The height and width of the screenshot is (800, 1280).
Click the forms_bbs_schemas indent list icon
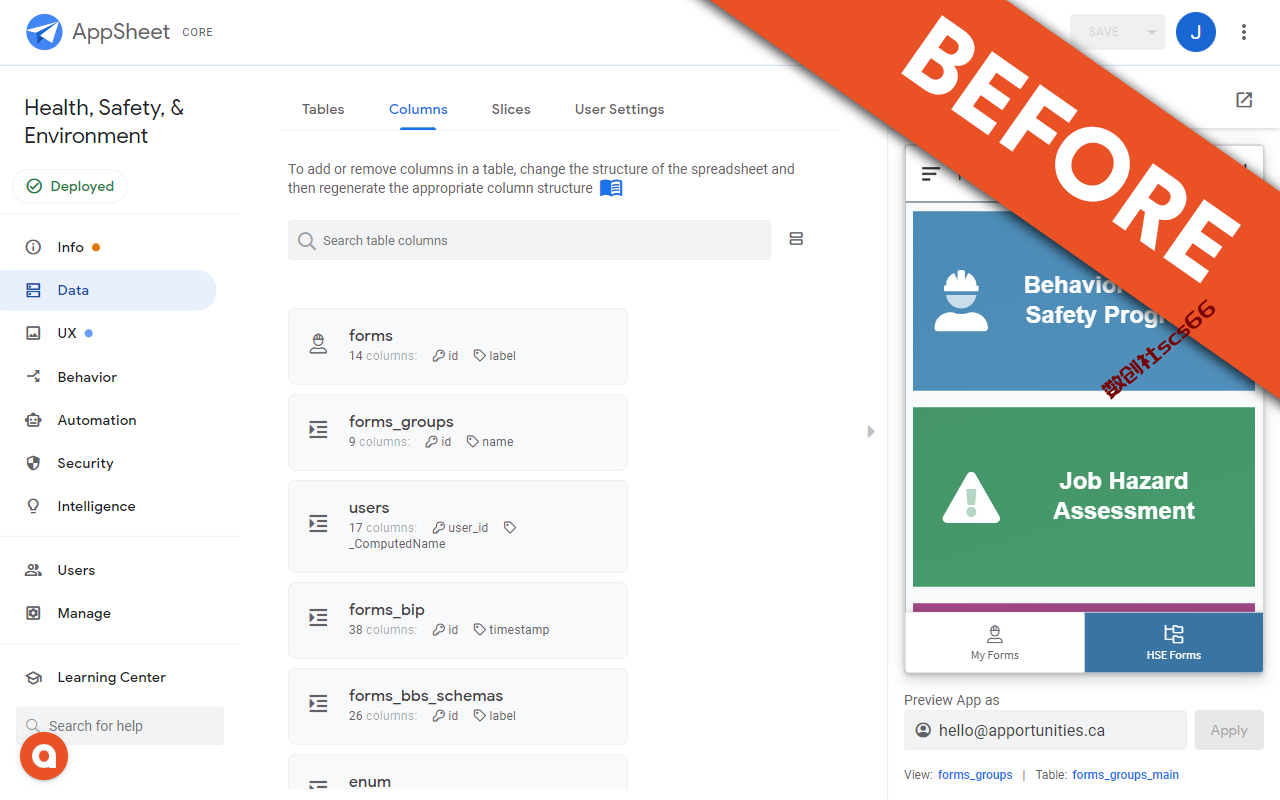pyautogui.click(x=318, y=704)
